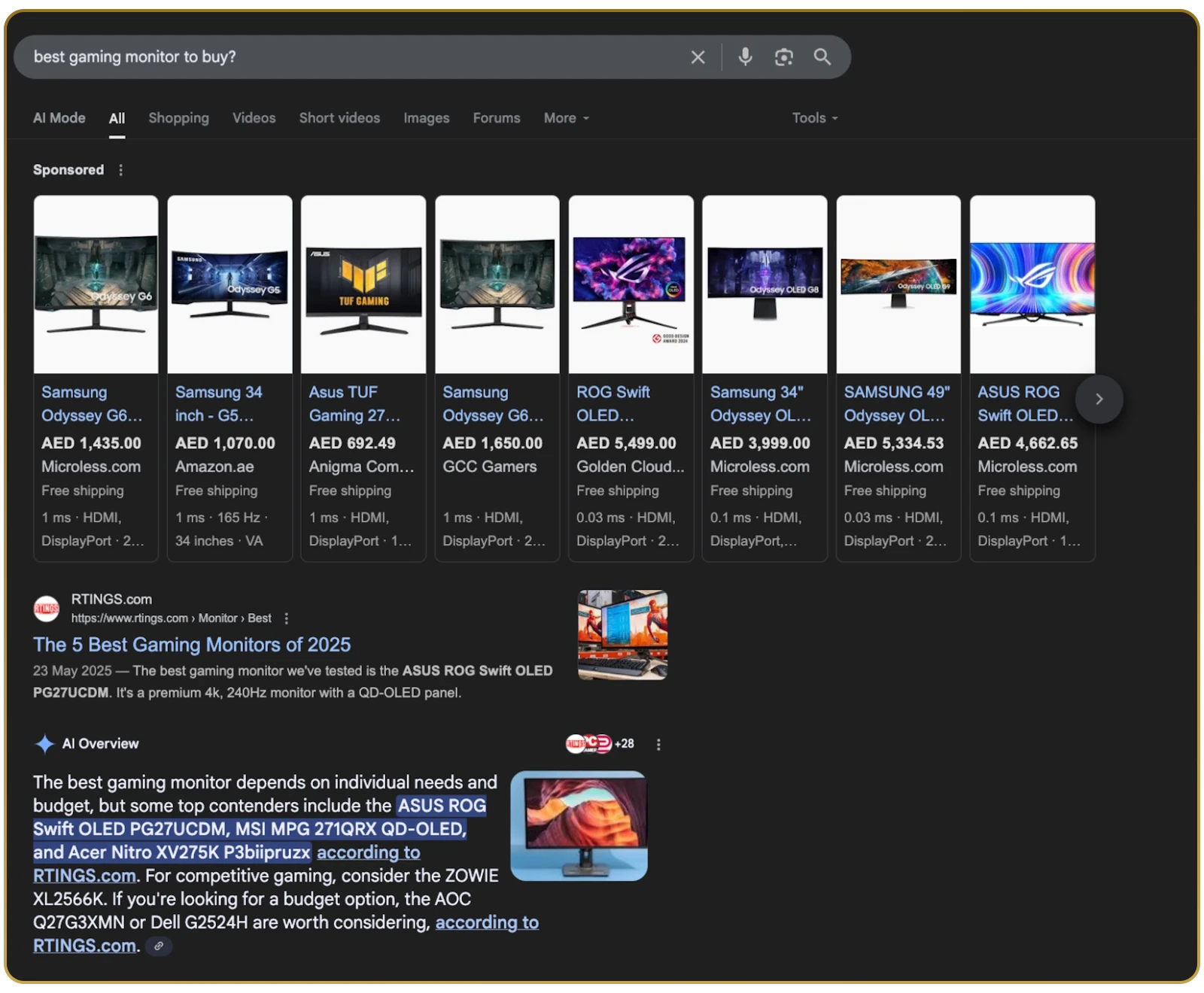The height and width of the screenshot is (993, 1204).
Task: Select the All results tab
Action: pos(117,119)
